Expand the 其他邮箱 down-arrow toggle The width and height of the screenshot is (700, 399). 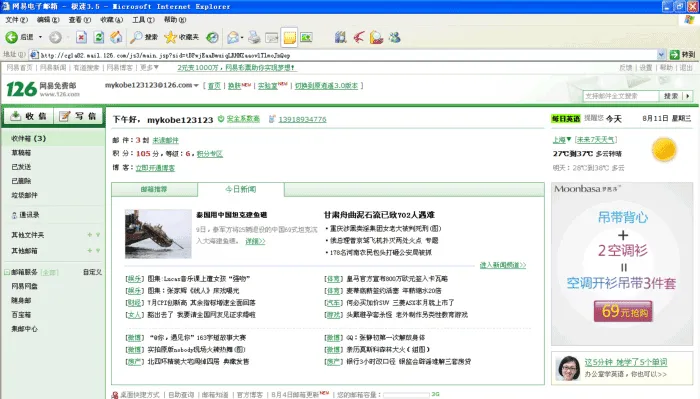pos(98,251)
